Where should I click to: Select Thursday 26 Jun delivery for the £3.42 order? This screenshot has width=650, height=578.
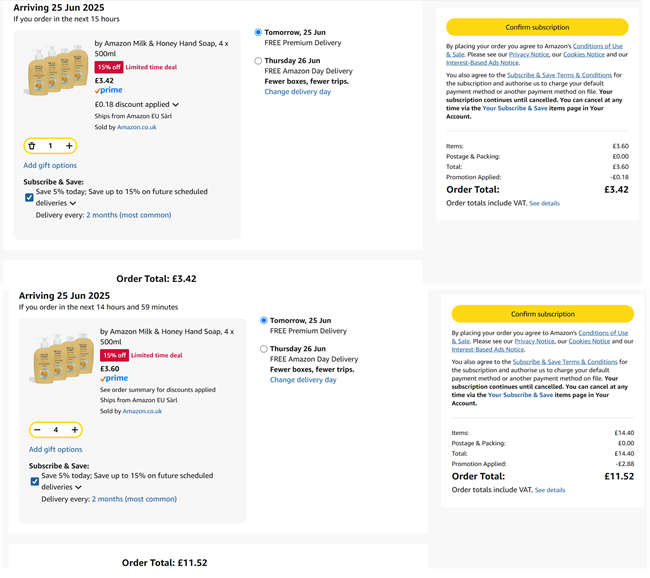(259, 61)
